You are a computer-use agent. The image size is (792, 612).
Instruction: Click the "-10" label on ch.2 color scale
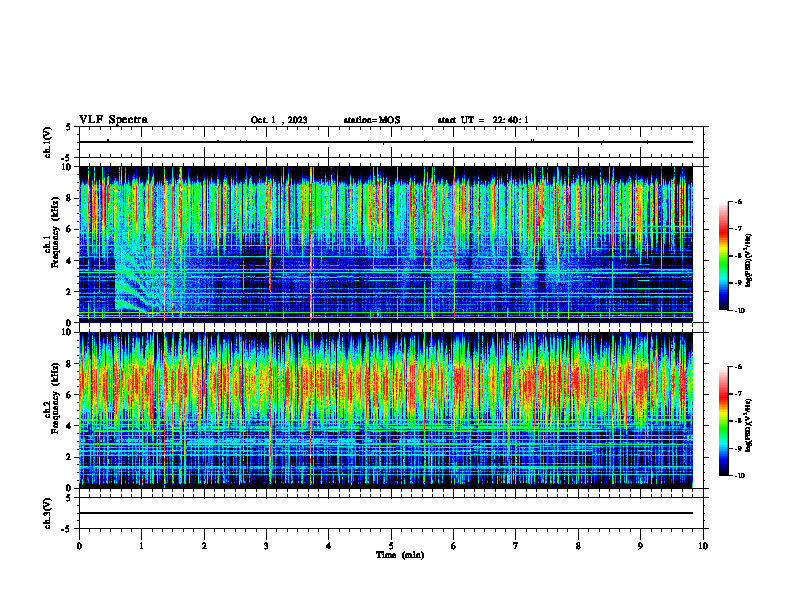coord(740,476)
